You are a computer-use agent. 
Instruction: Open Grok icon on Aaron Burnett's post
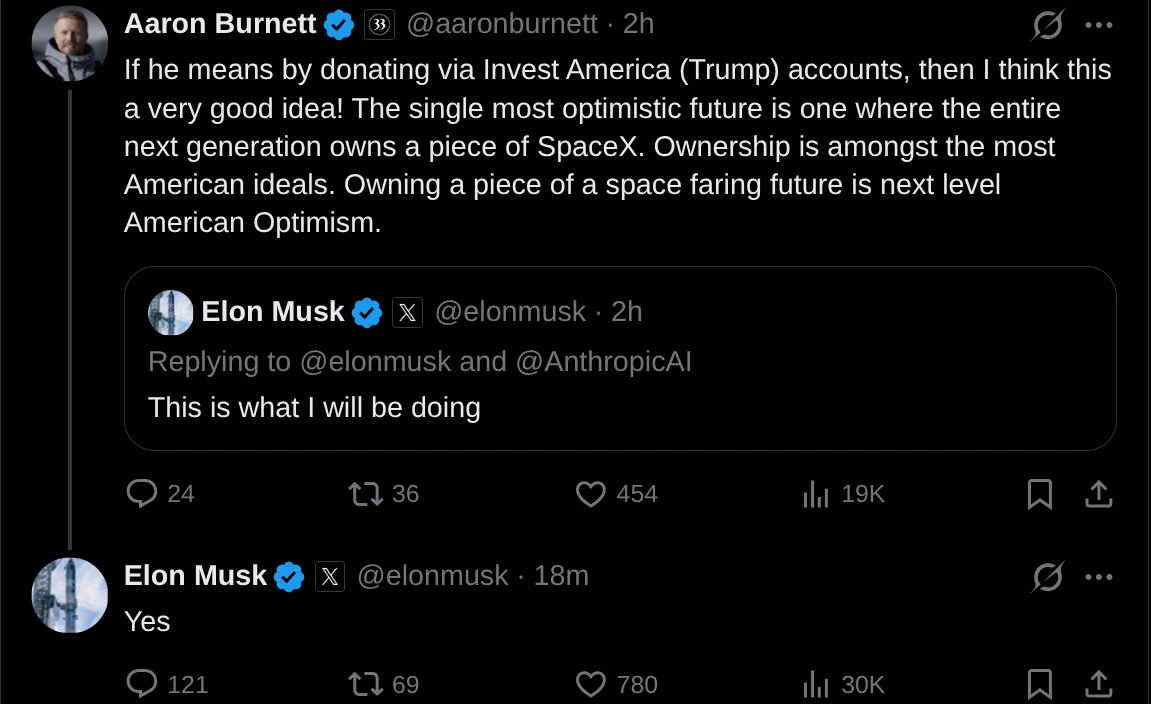[x=1047, y=24]
